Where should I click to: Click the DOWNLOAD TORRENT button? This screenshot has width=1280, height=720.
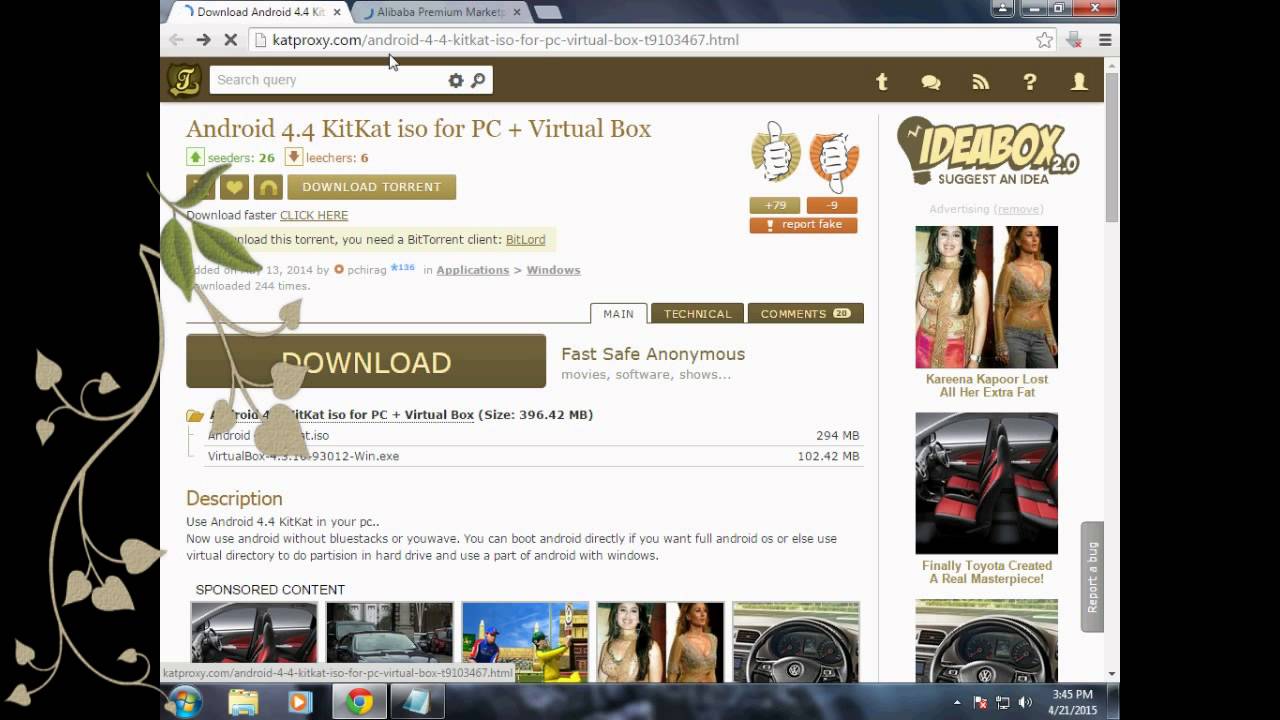point(372,187)
